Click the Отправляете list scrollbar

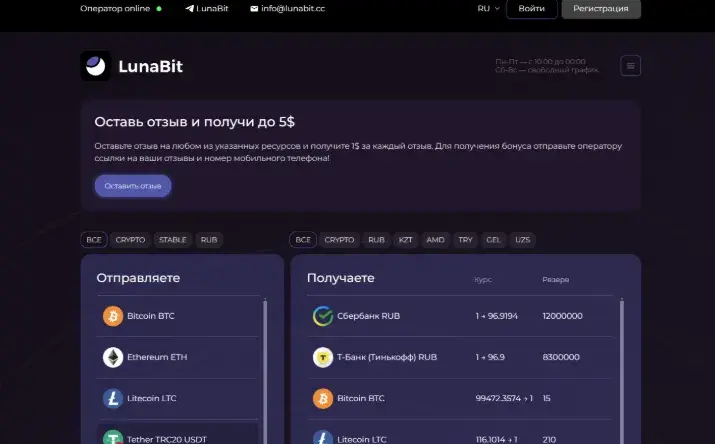coord(265,371)
